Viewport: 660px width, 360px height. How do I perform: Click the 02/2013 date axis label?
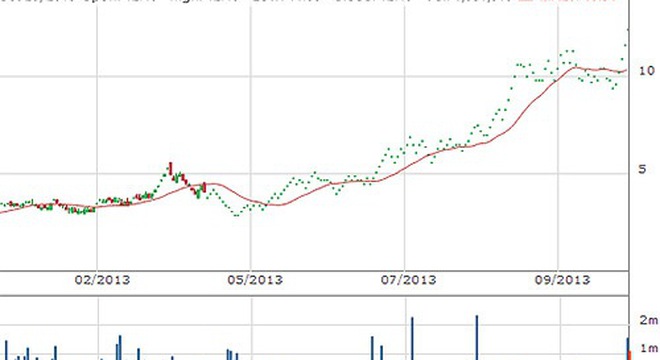[x=102, y=280]
